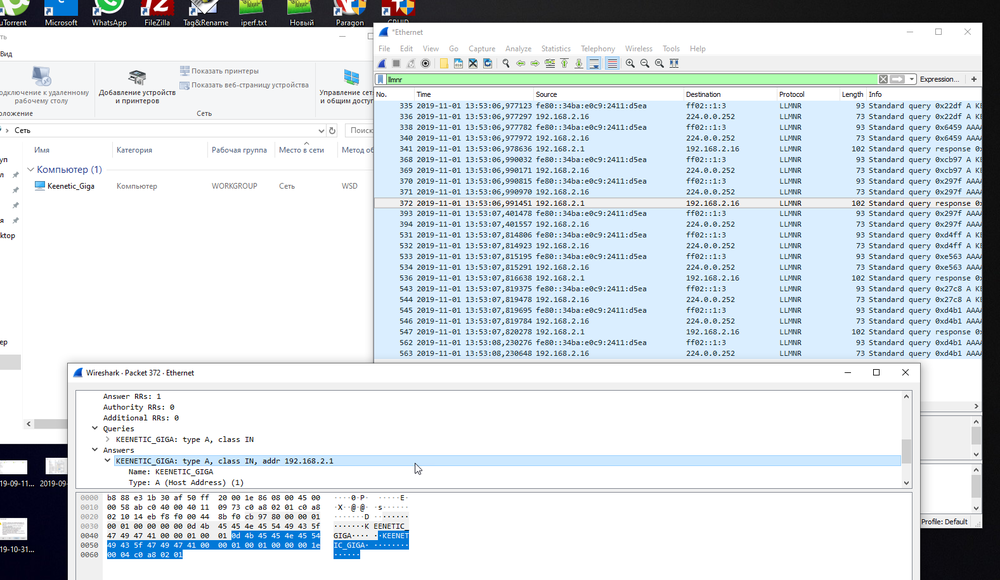Click the Profile: Default status bar entry
This screenshot has height=580, width=1000.
pos(944,522)
